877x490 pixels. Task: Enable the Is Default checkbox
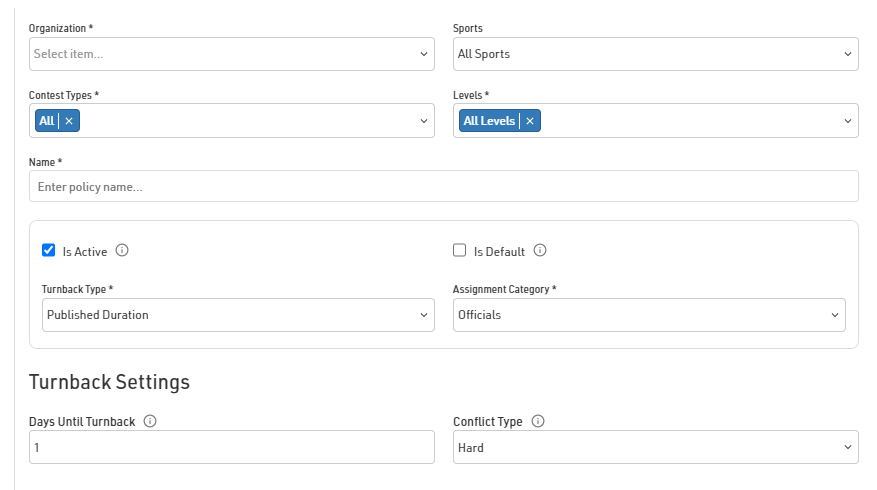coord(460,251)
